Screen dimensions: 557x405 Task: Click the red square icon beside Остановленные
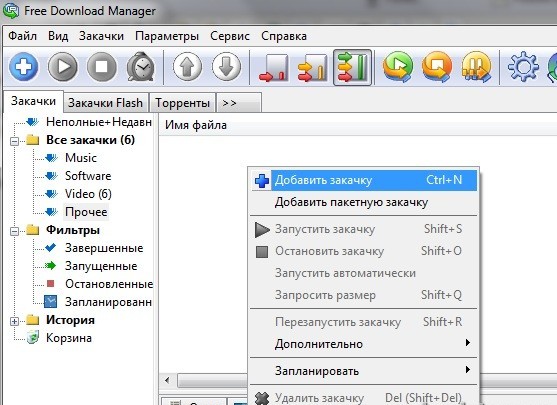tap(50, 284)
